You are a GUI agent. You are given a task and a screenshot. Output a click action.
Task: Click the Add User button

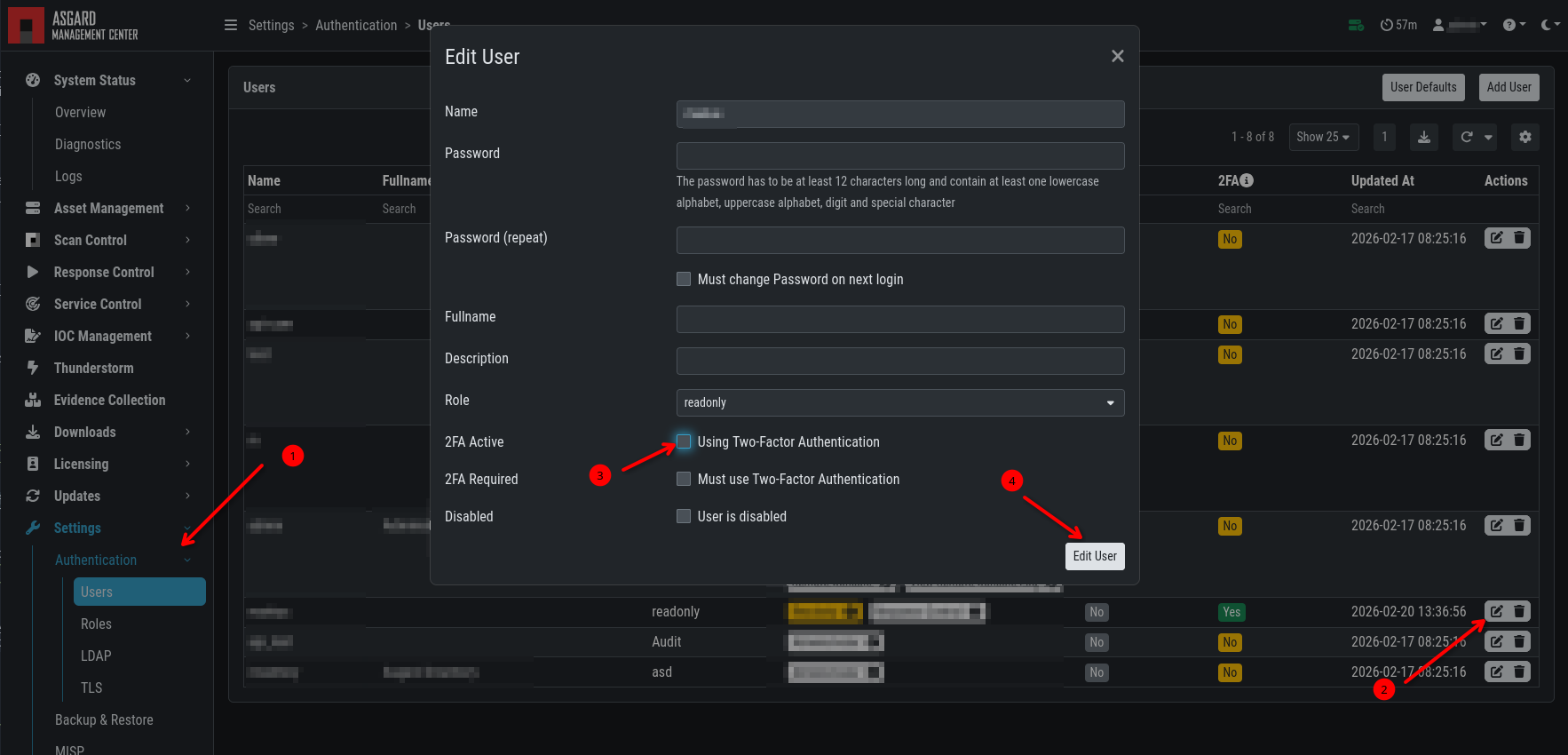(1509, 87)
